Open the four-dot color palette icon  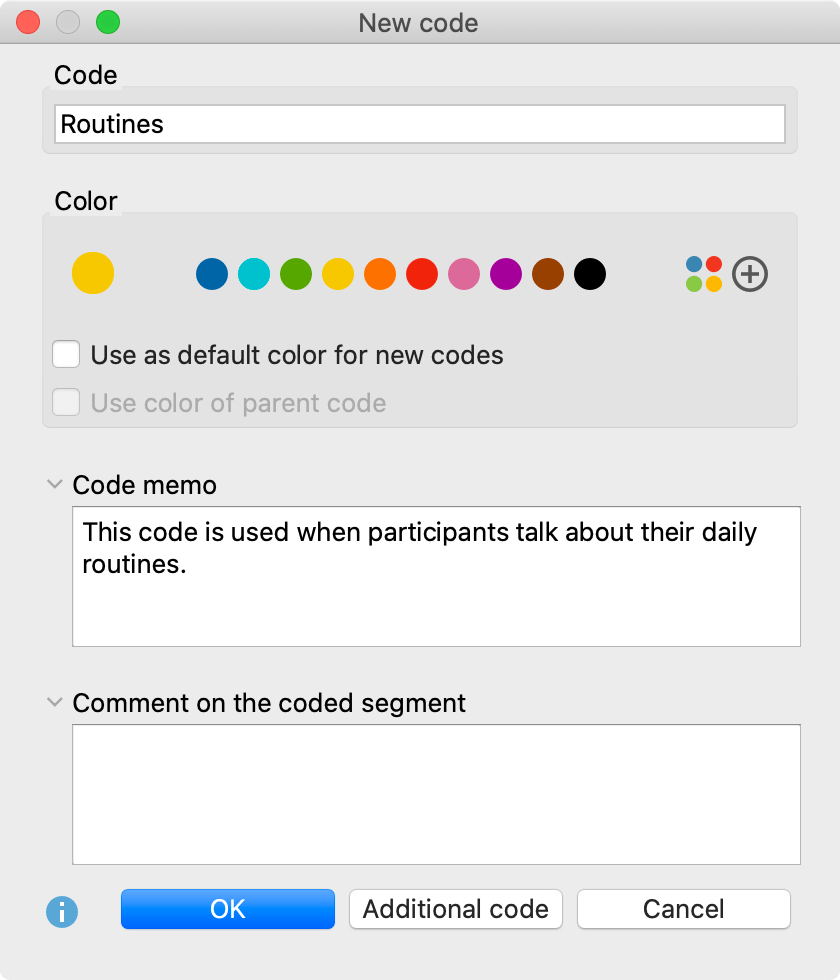[x=704, y=274]
